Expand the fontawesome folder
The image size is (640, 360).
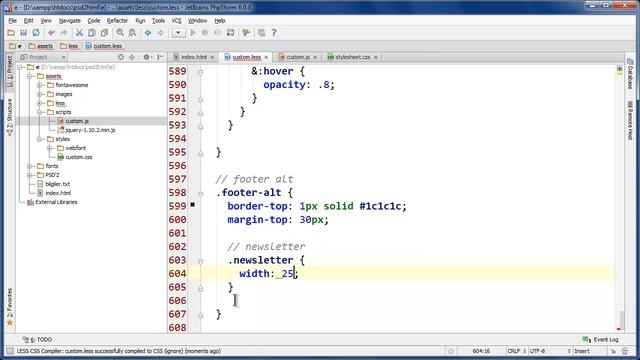pos(40,85)
